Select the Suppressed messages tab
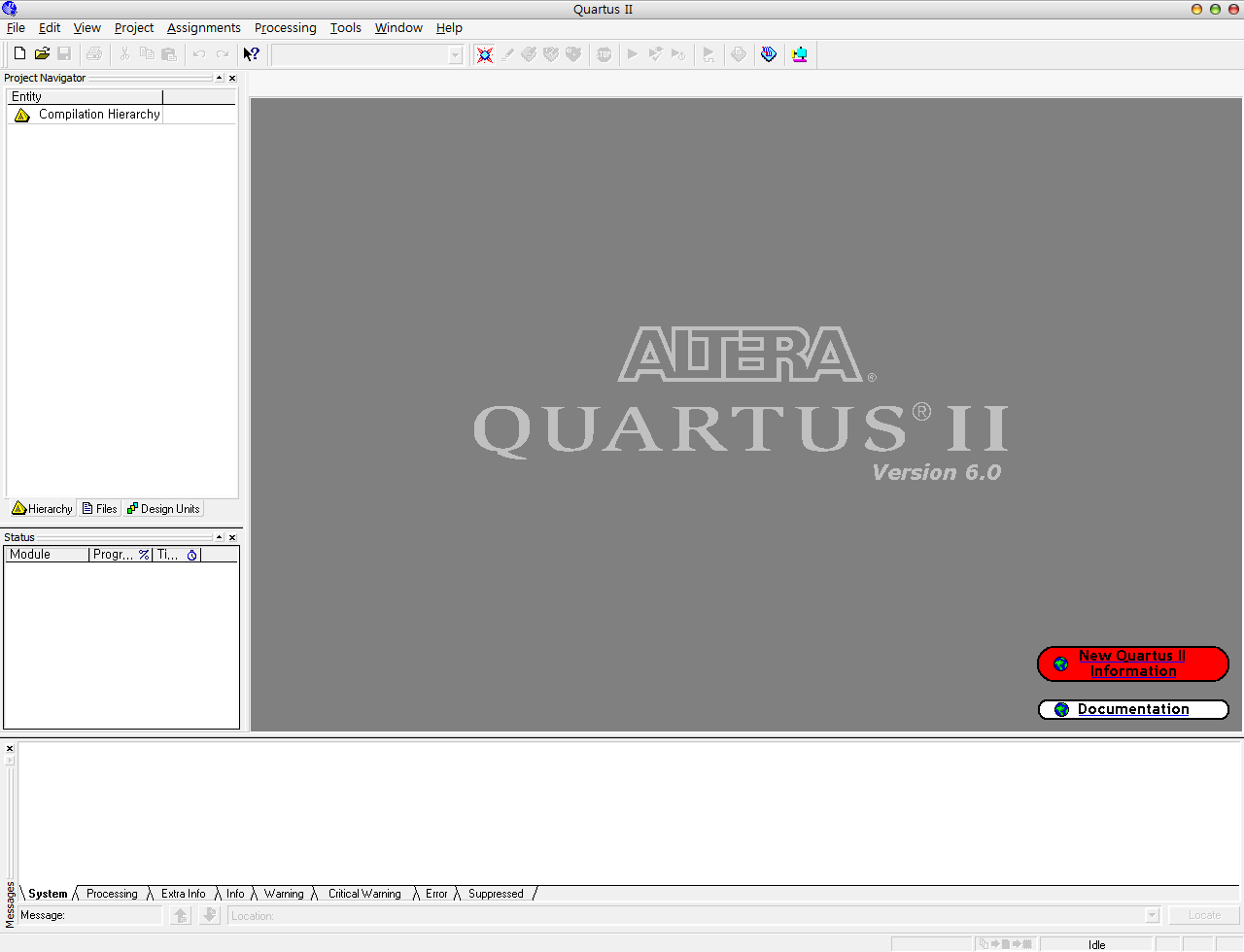The image size is (1244, 952). [x=496, y=894]
